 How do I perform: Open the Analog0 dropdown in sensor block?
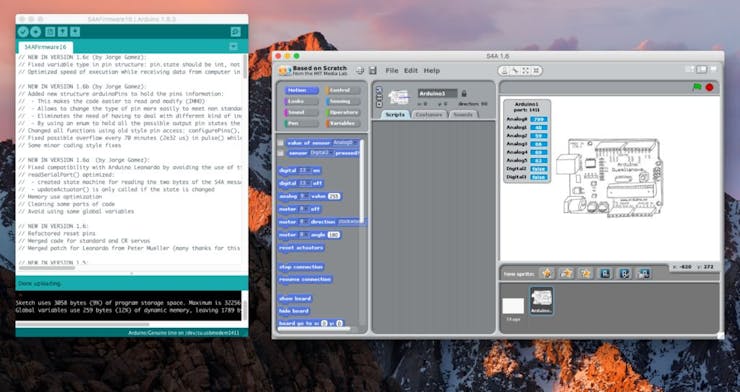click(345, 142)
